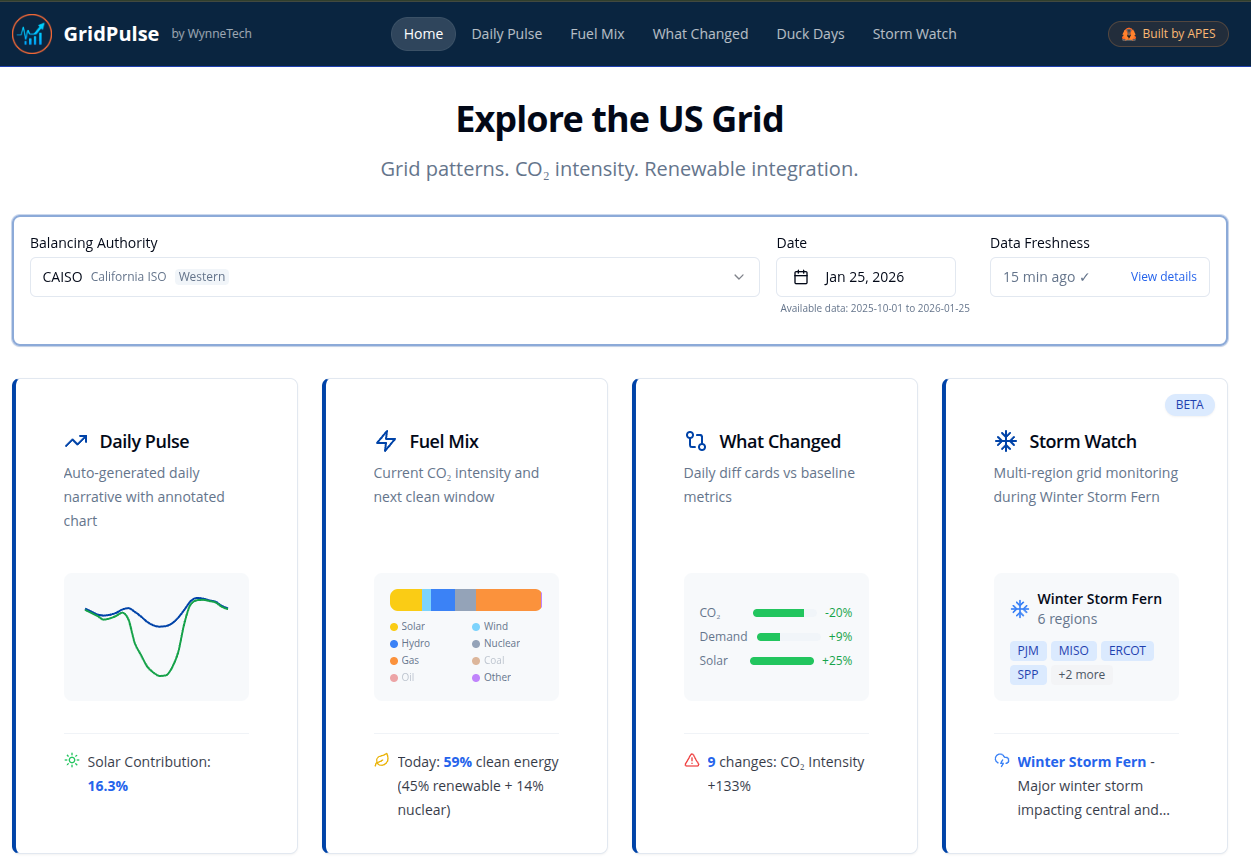Click the solar sun icon near Solar Contribution
The image size is (1251, 867).
[70, 761]
